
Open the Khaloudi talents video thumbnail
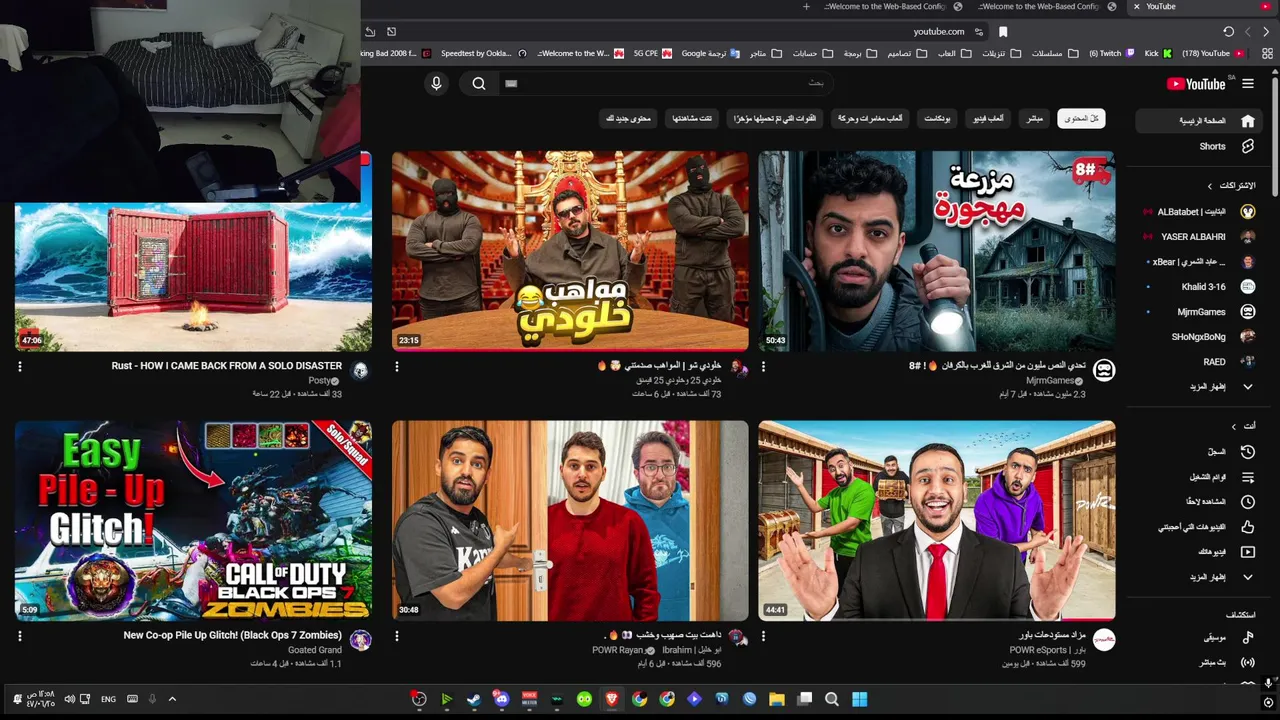(570, 251)
